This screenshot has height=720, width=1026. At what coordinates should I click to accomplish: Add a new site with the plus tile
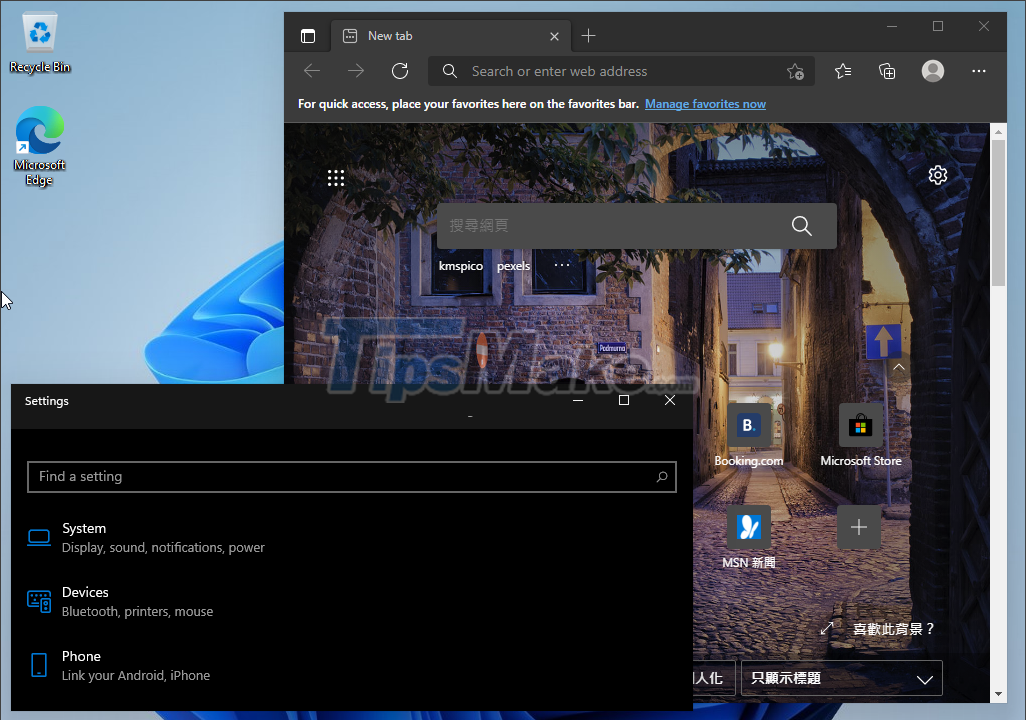click(859, 527)
